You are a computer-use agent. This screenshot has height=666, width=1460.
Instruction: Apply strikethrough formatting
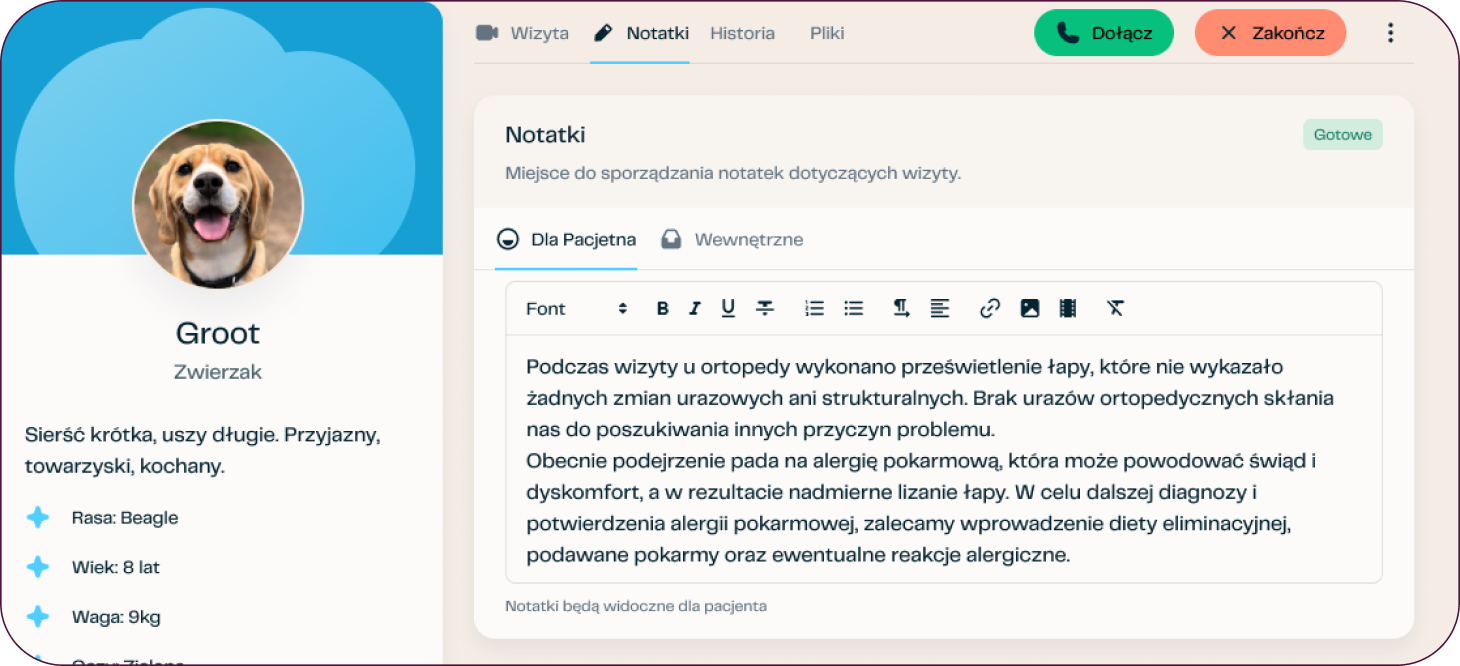coord(765,309)
